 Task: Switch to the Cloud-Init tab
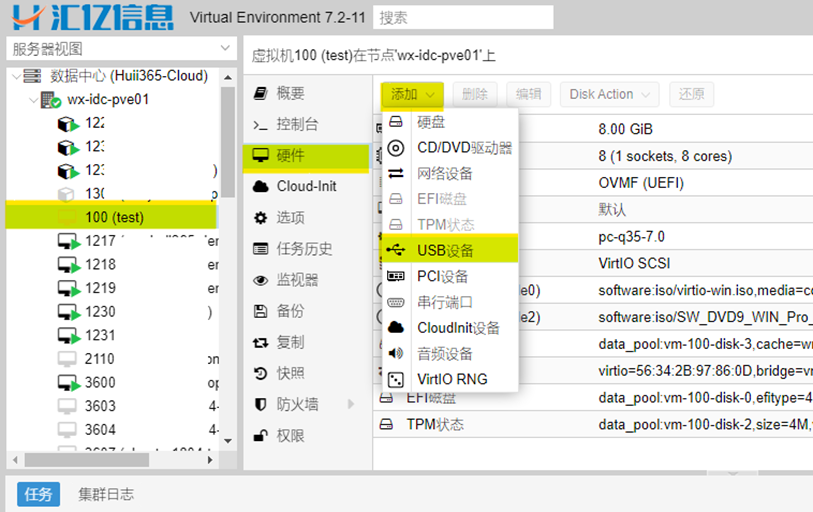click(x=306, y=186)
